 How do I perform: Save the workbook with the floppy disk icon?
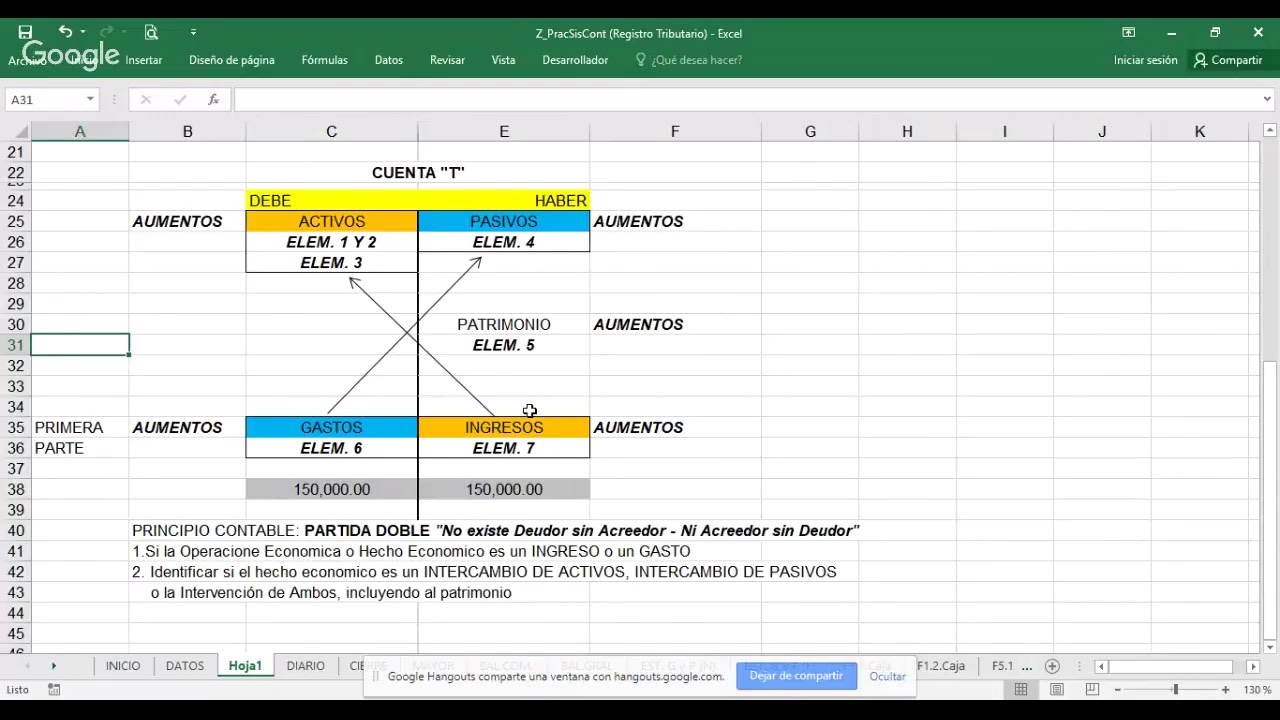pos(25,33)
